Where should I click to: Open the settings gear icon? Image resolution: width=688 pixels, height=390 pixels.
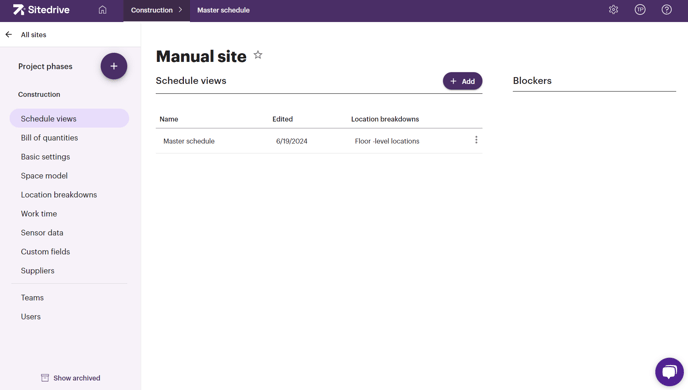(x=613, y=10)
